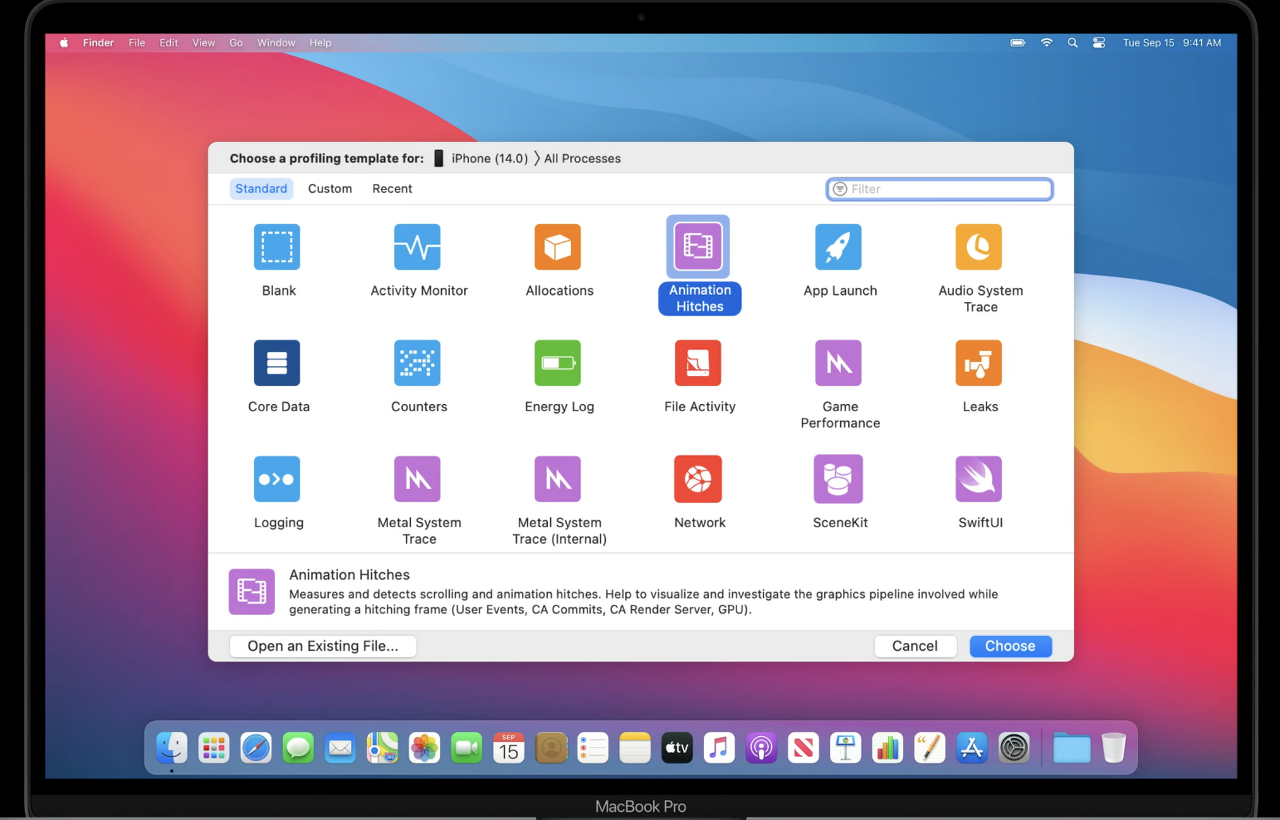Screen dimensions: 1280x820
Task: Click the Spotlight search icon
Action: tap(1073, 43)
